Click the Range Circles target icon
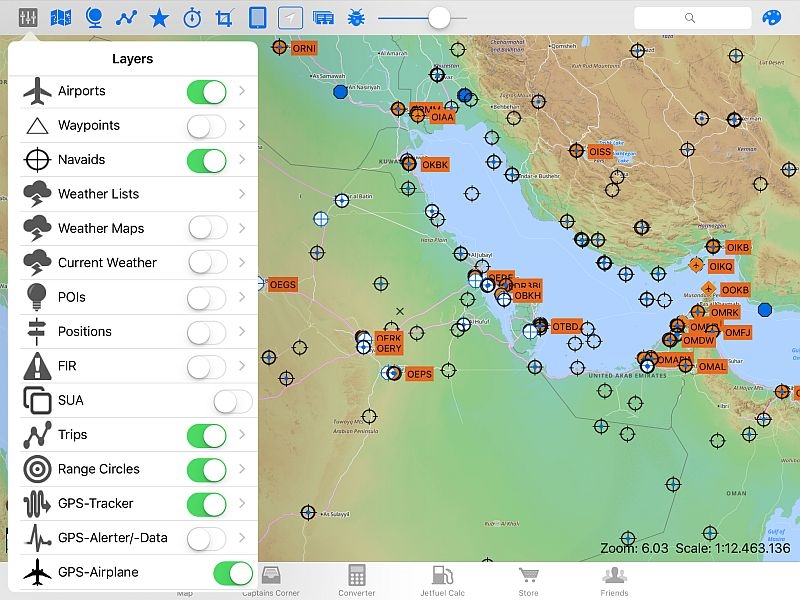800x600 pixels. pyautogui.click(x=37, y=469)
